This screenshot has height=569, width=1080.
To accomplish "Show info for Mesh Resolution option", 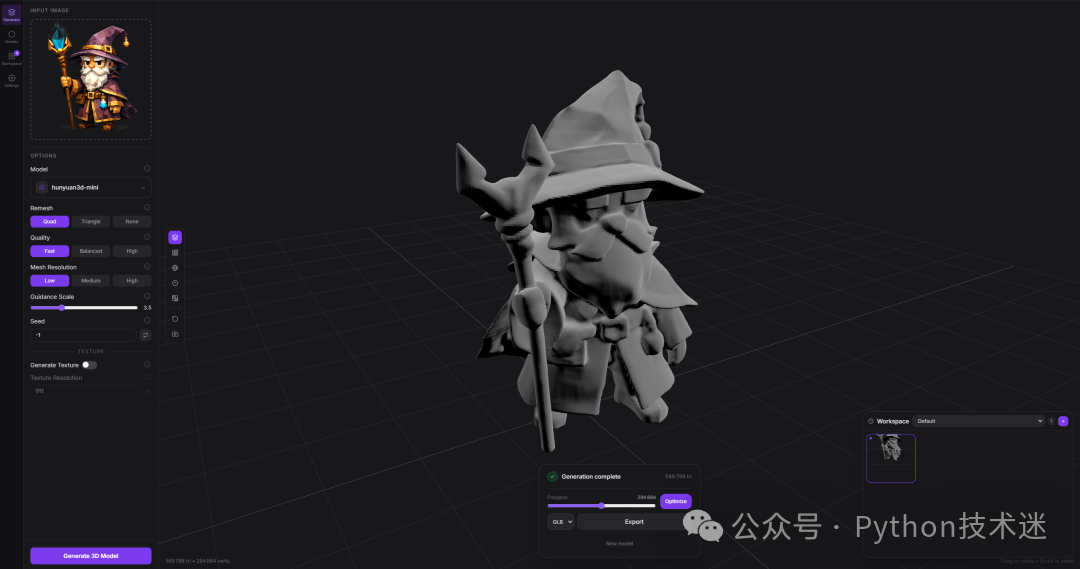I will pos(147,267).
